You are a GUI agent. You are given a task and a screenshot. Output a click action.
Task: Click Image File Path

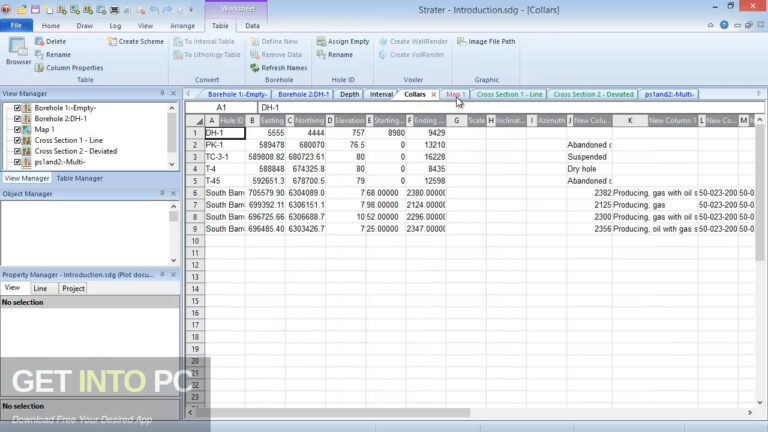click(x=486, y=42)
